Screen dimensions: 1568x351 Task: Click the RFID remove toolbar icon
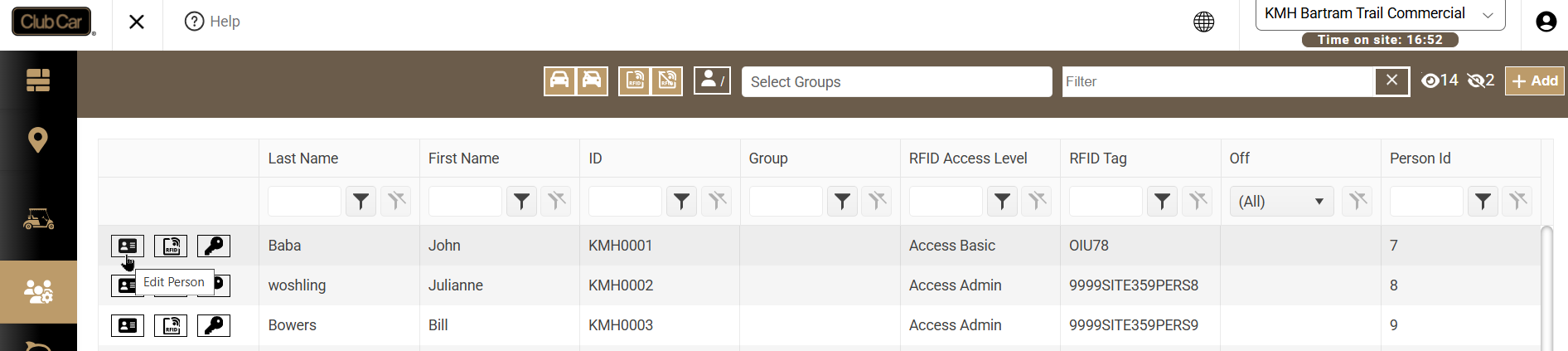point(667,81)
